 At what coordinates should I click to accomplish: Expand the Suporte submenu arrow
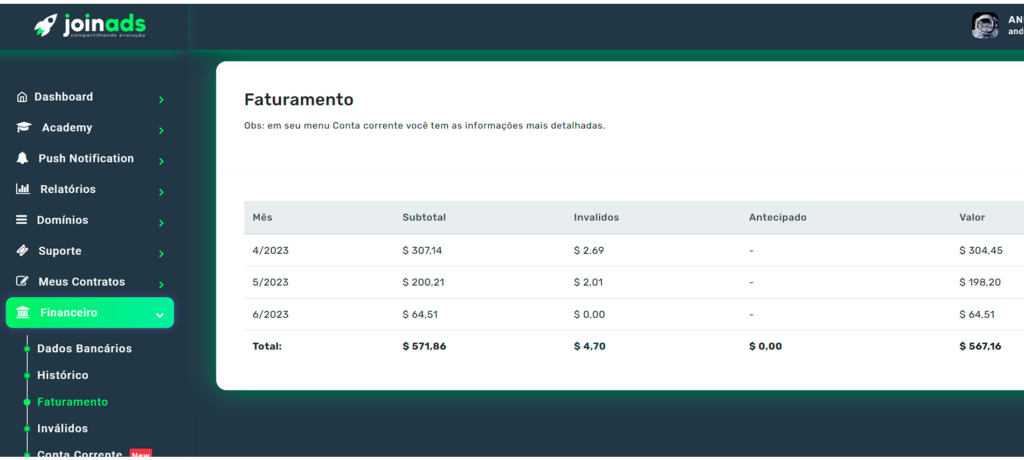click(x=161, y=253)
